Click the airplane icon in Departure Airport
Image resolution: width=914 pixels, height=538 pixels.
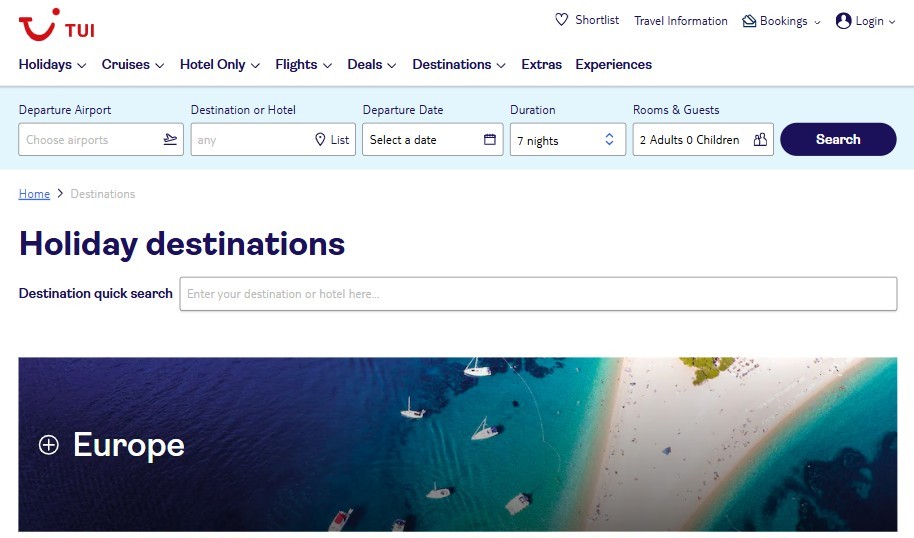[170, 139]
